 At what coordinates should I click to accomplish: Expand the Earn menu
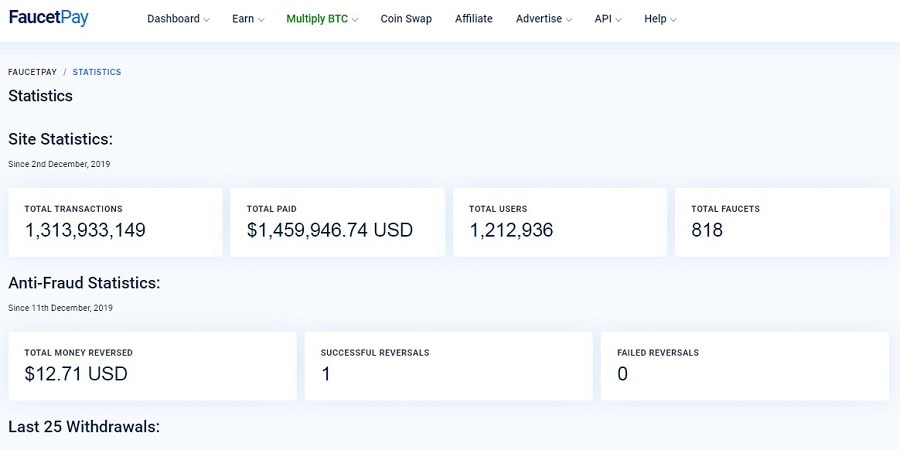coord(248,19)
